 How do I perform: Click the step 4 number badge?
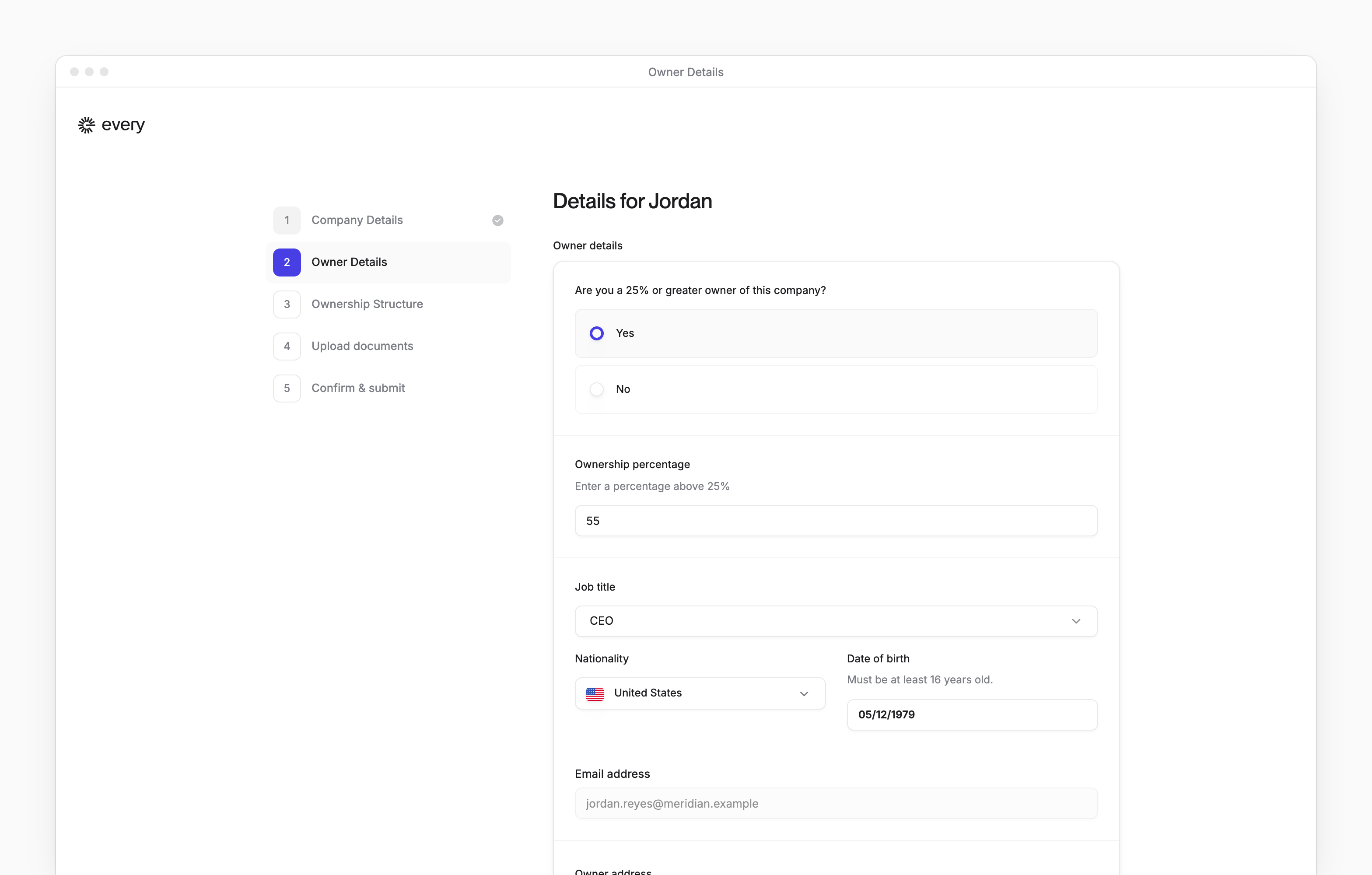point(287,346)
